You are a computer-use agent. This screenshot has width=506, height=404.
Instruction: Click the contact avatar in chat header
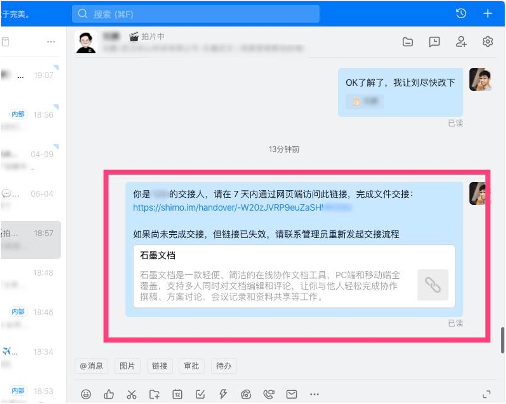pyautogui.click(x=86, y=42)
